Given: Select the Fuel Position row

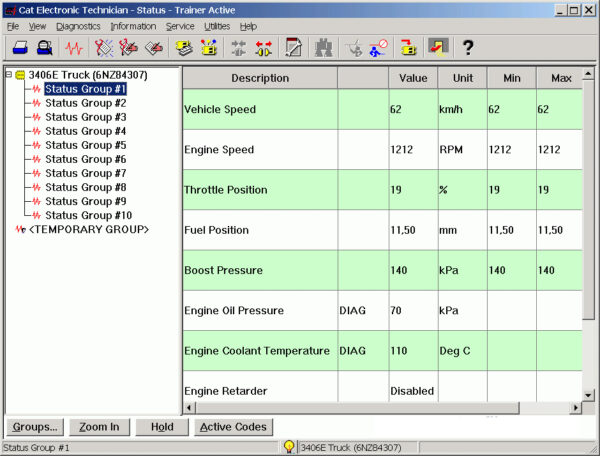Looking at the screenshot, I should 383,230.
